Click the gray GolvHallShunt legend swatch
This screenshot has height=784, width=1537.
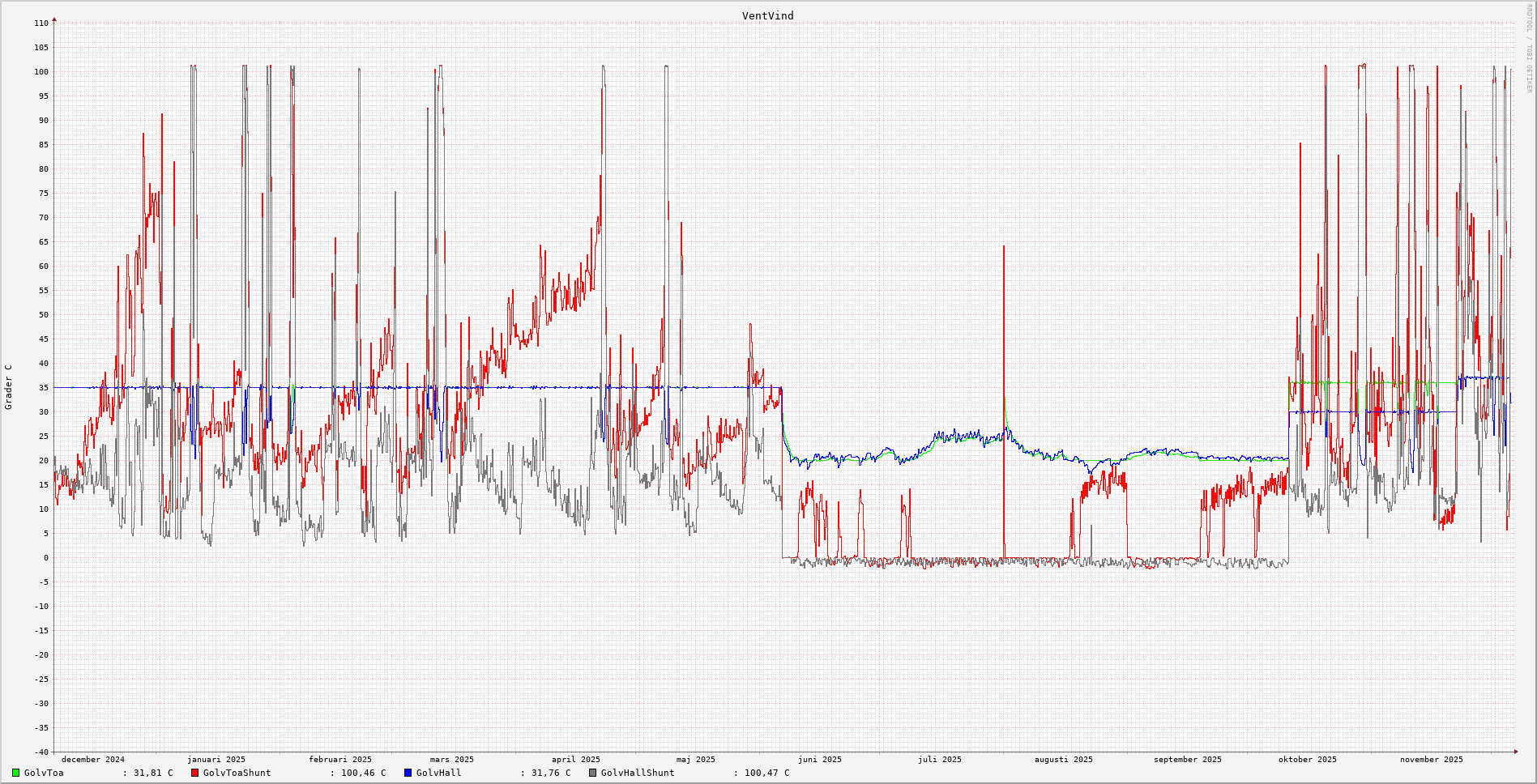pos(592,773)
